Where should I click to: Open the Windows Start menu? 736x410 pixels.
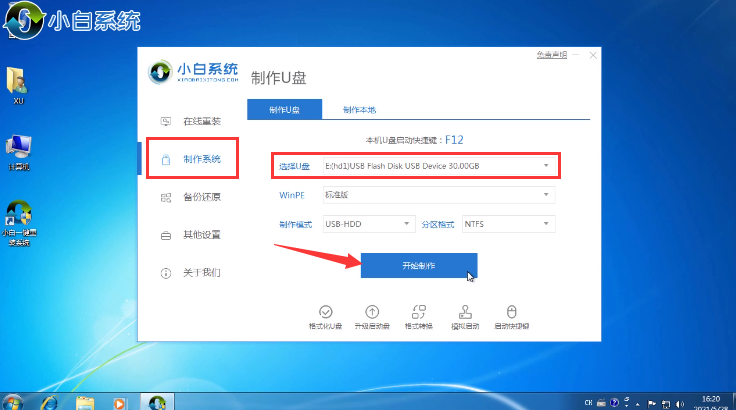pyautogui.click(x=12, y=402)
